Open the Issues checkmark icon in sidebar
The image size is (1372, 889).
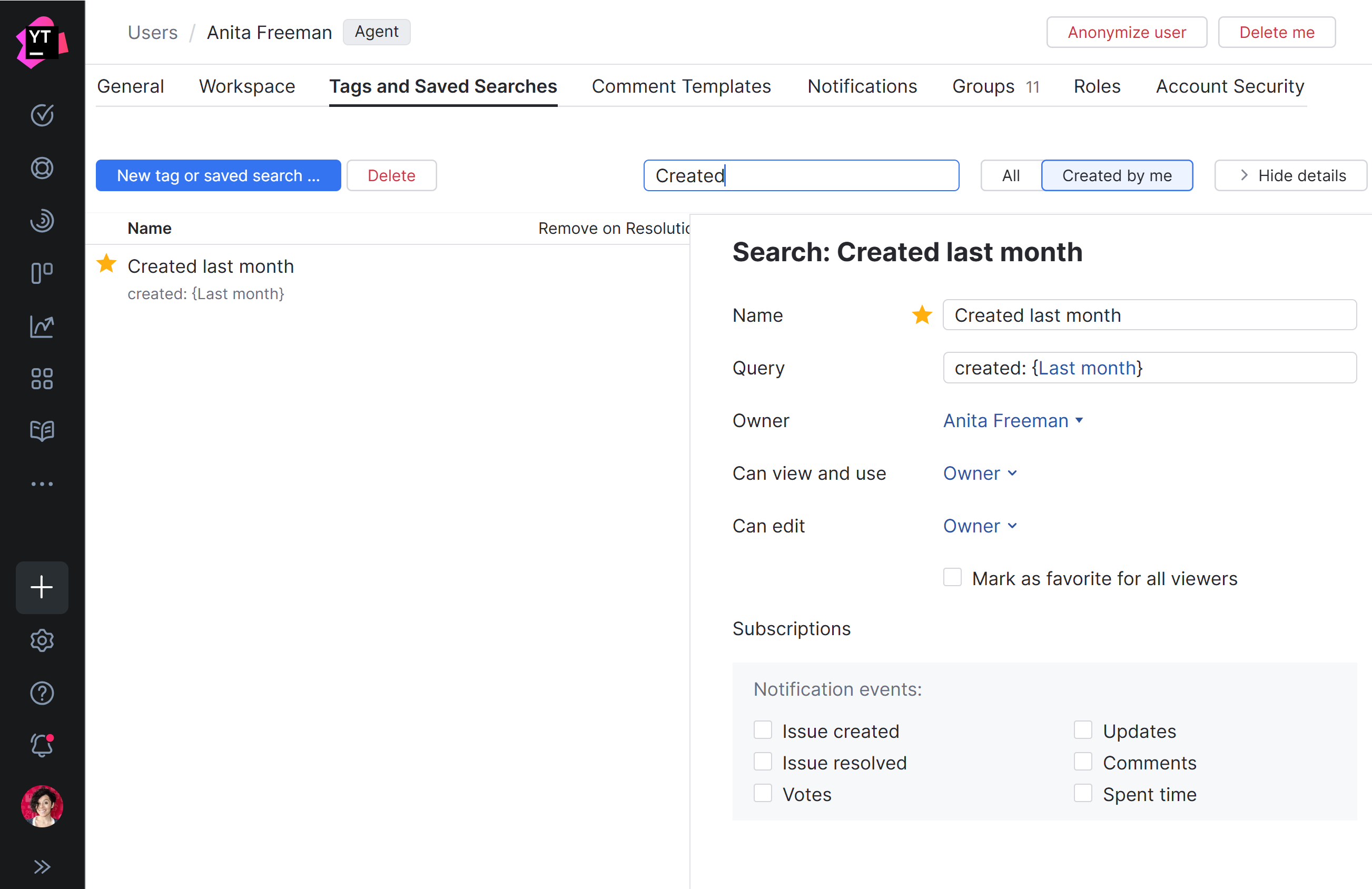click(42, 115)
